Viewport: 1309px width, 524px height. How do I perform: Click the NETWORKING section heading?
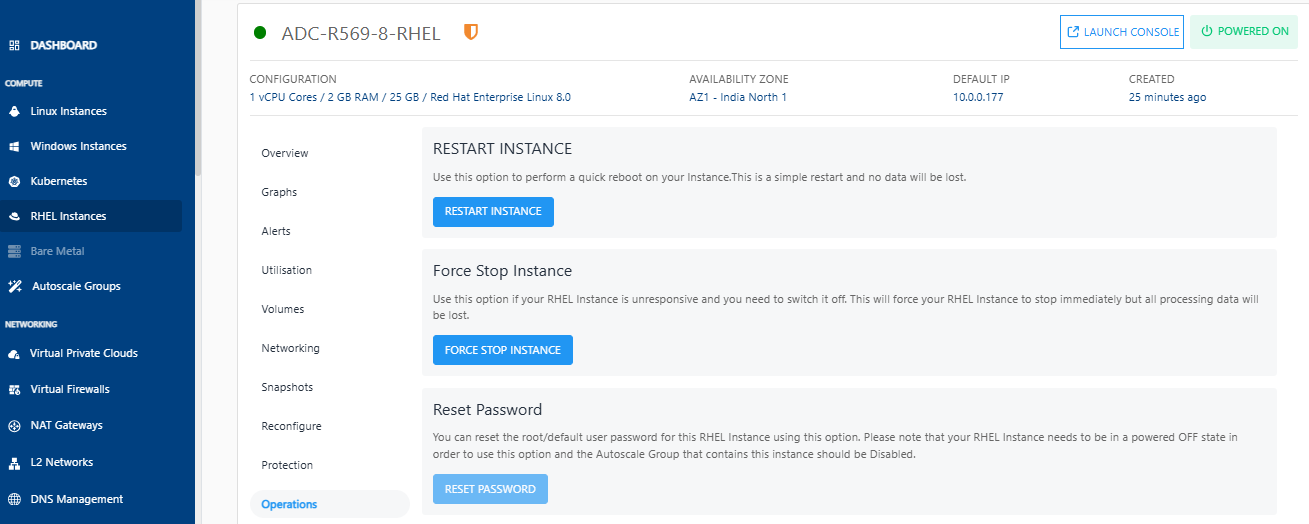(x=31, y=325)
